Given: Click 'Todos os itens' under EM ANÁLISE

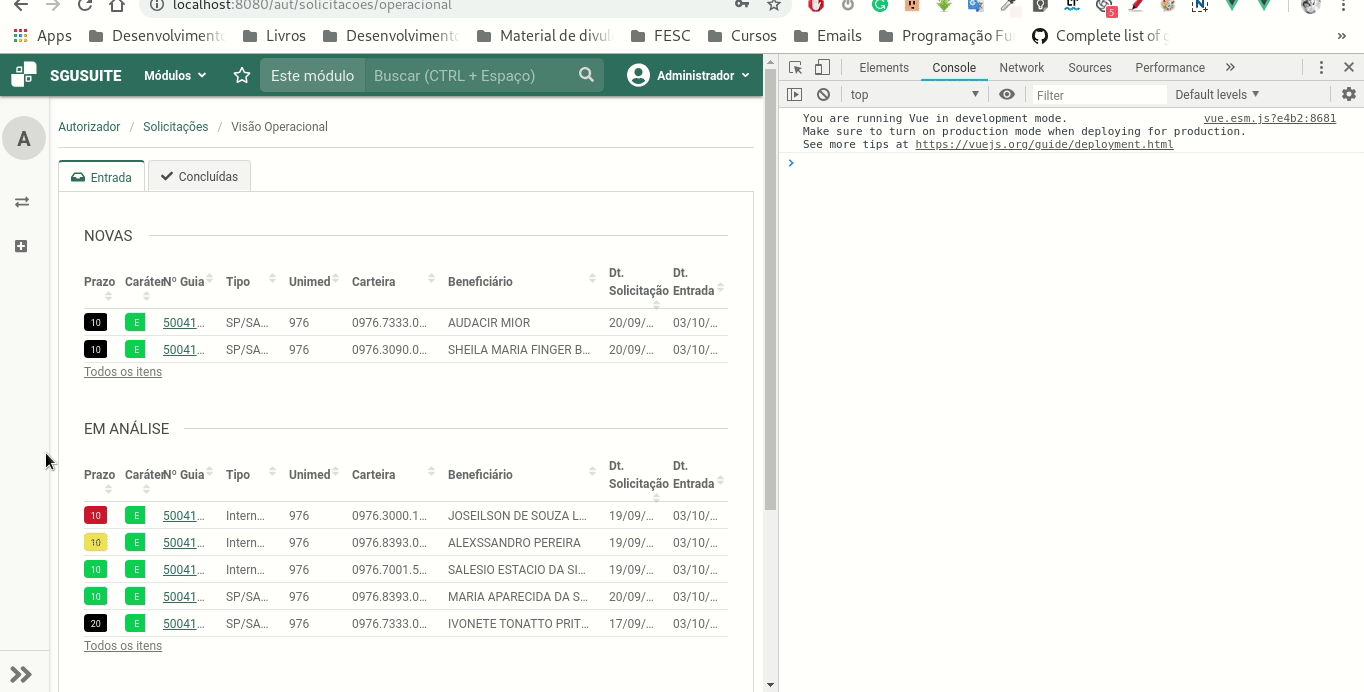Looking at the screenshot, I should point(123,646).
